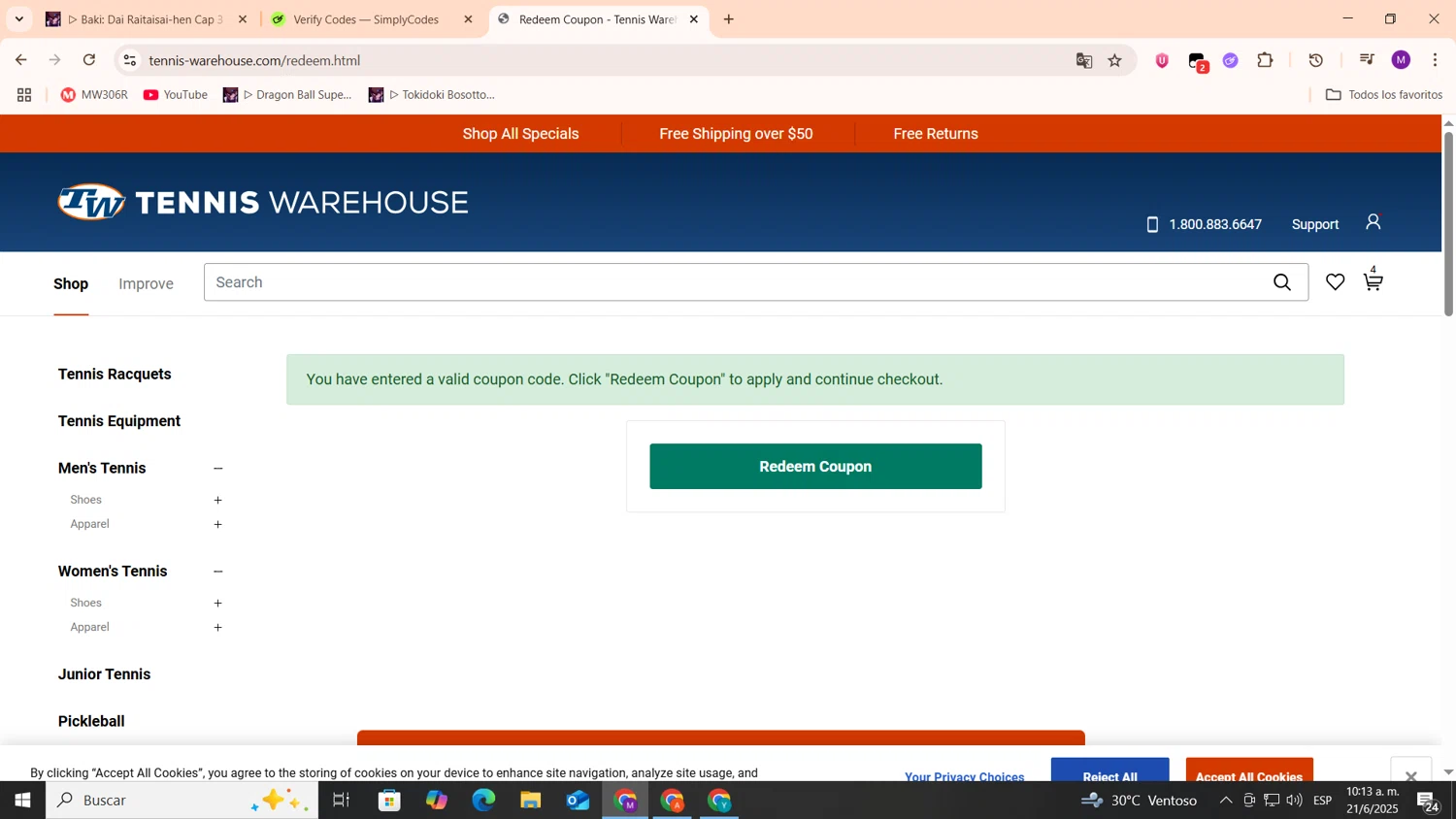Open the Google Translate page icon
The height and width of the screenshot is (819, 1456).
[x=1084, y=60]
